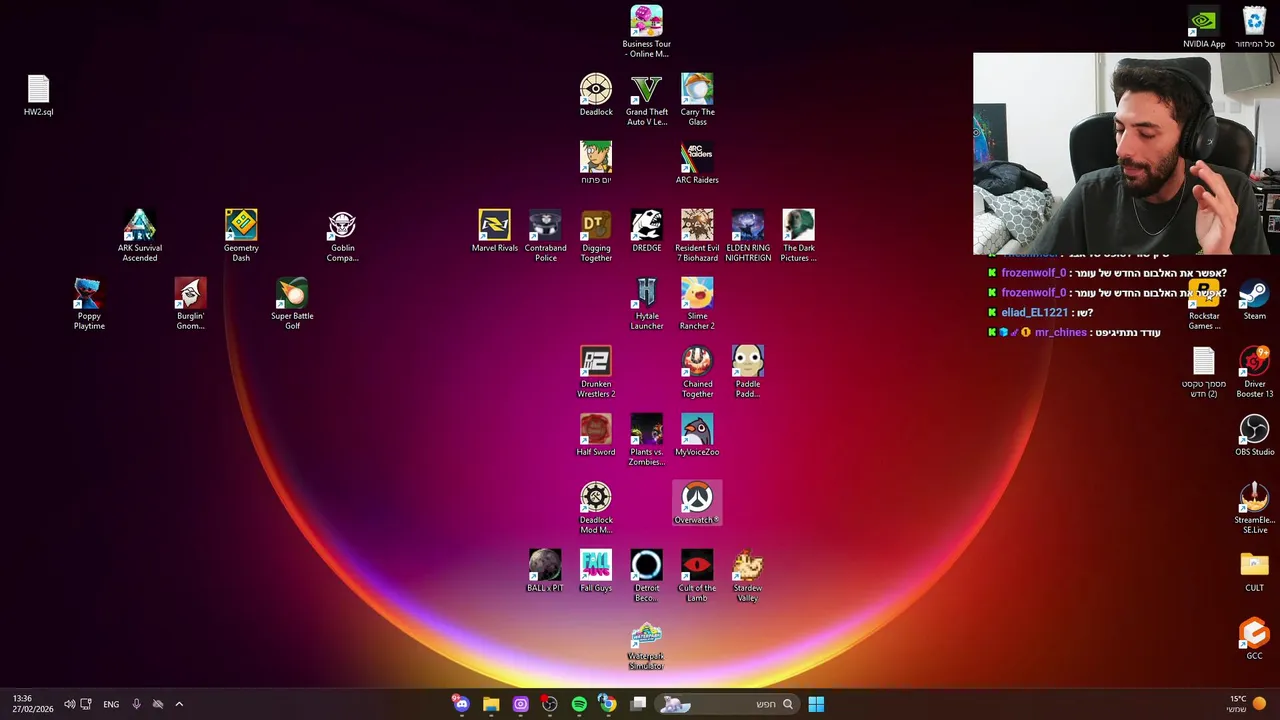
Task: Open the Business Tour Online desktop icon
Action: pyautogui.click(x=646, y=31)
